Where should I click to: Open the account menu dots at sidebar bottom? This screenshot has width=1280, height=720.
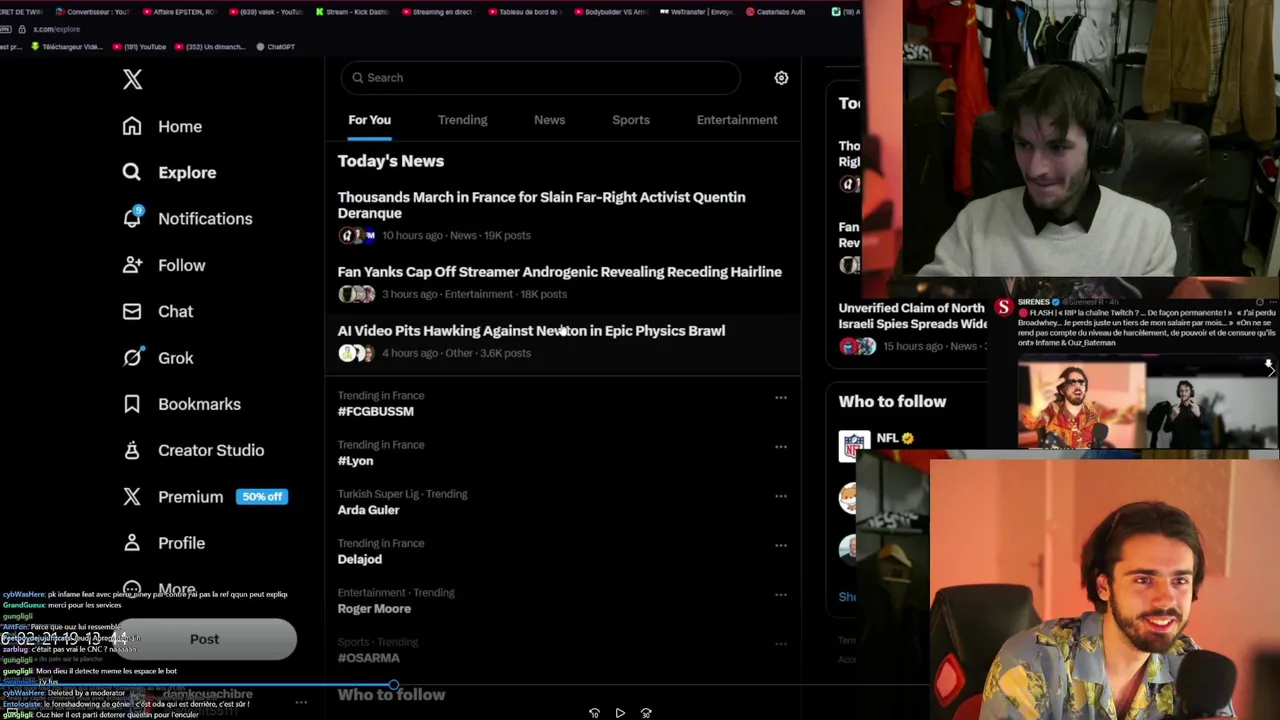click(301, 703)
